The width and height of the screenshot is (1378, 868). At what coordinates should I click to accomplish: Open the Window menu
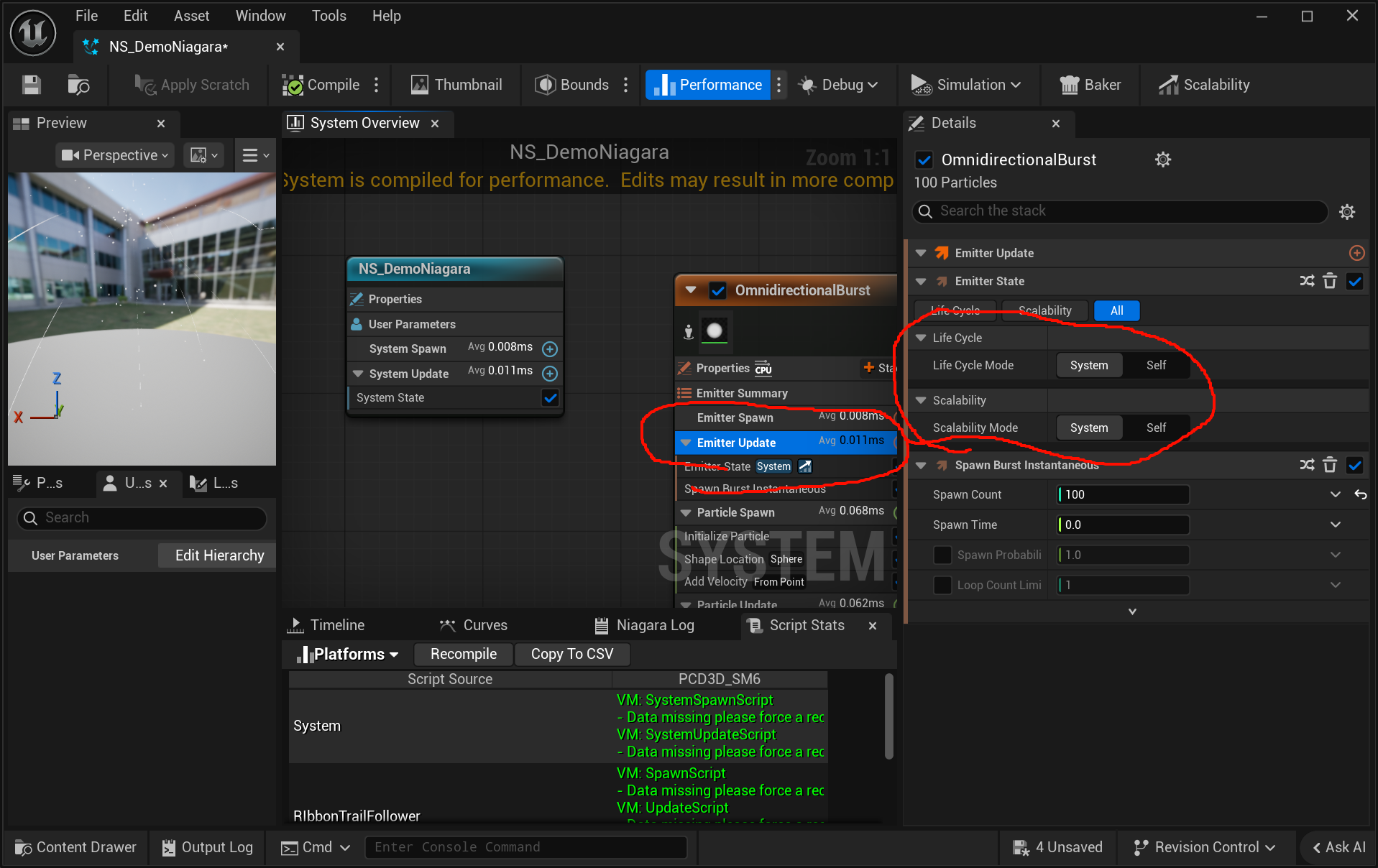point(260,16)
